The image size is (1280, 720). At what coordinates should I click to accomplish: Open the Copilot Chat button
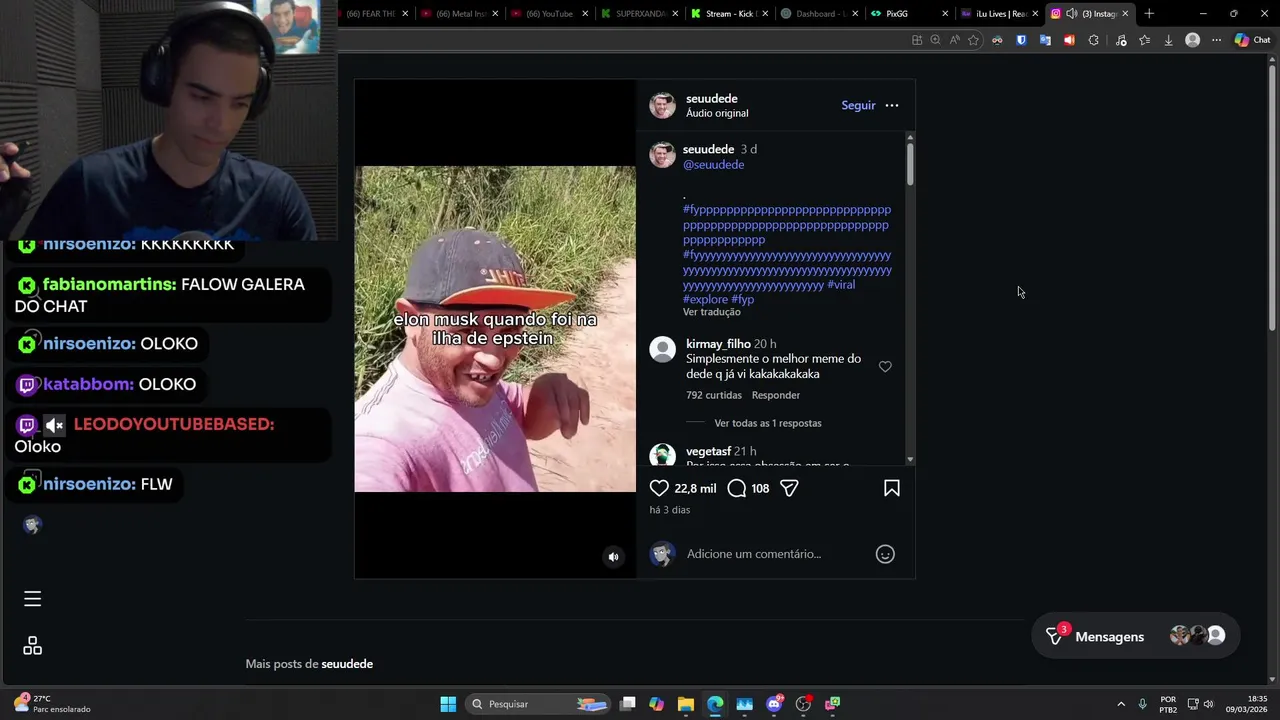click(1252, 40)
